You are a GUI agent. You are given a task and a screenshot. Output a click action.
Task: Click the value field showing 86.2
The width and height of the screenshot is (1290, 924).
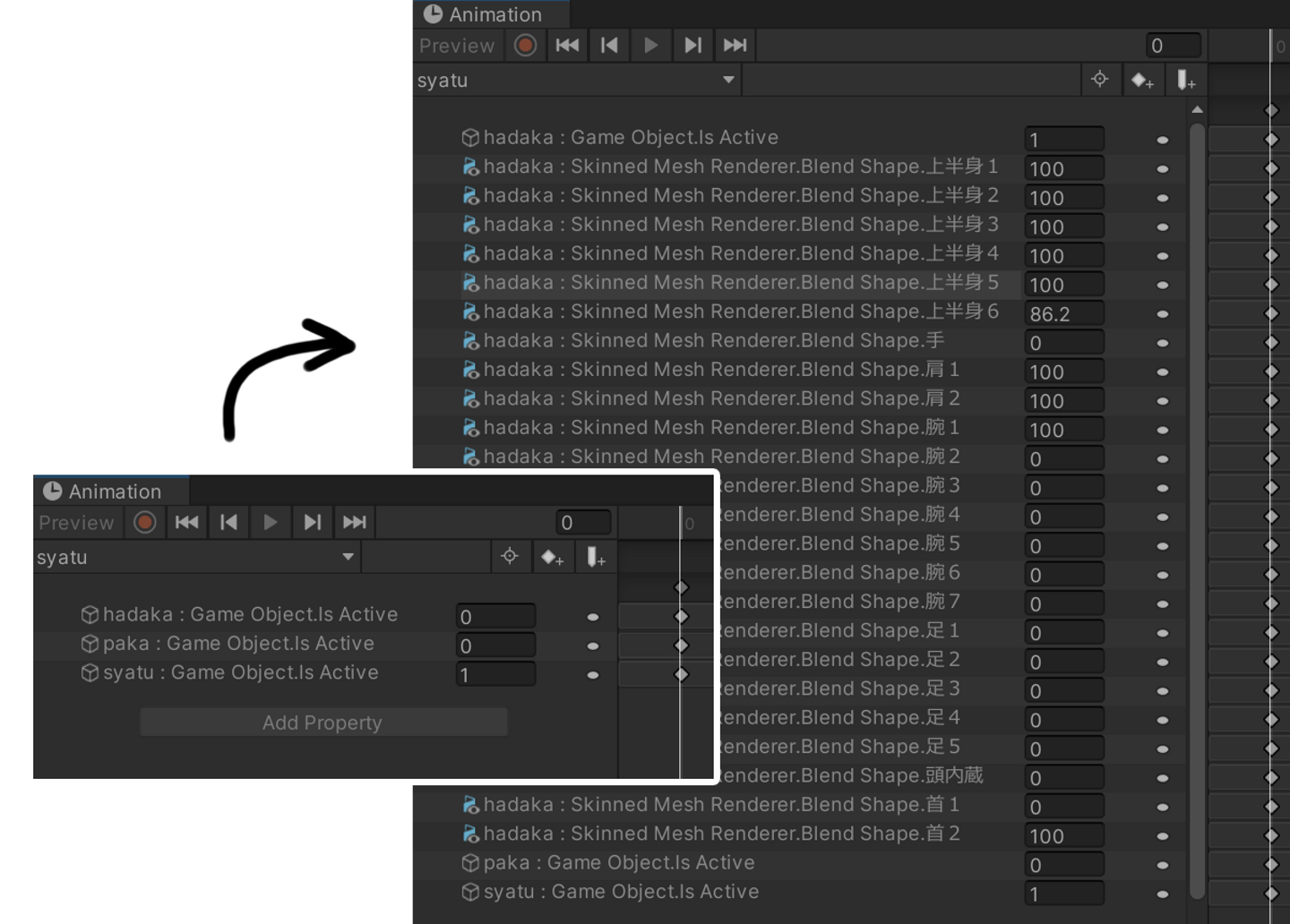click(x=1063, y=314)
